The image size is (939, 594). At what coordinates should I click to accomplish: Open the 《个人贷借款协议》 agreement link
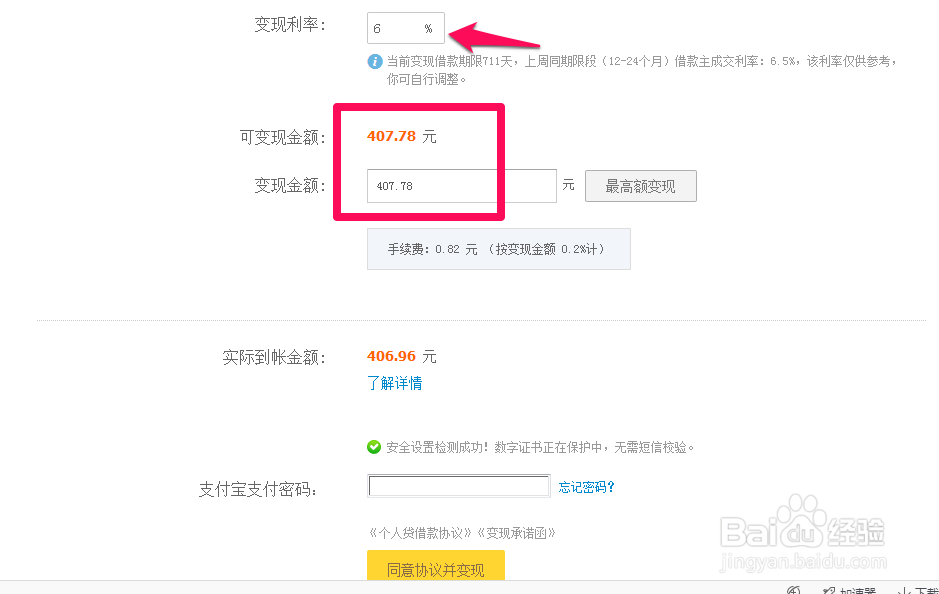[x=418, y=533]
